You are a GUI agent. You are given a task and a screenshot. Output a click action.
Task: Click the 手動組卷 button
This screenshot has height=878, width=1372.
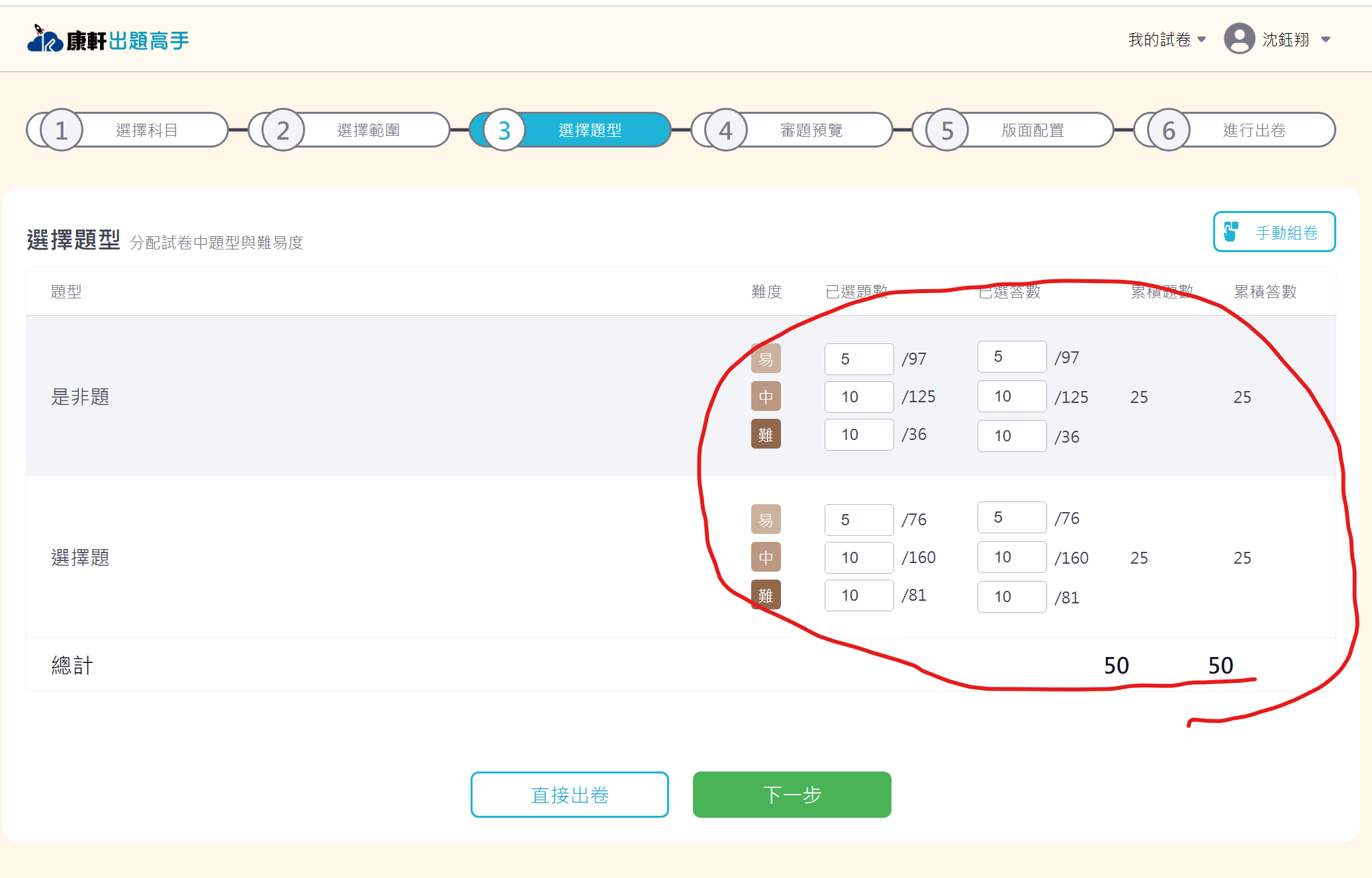coord(1274,232)
